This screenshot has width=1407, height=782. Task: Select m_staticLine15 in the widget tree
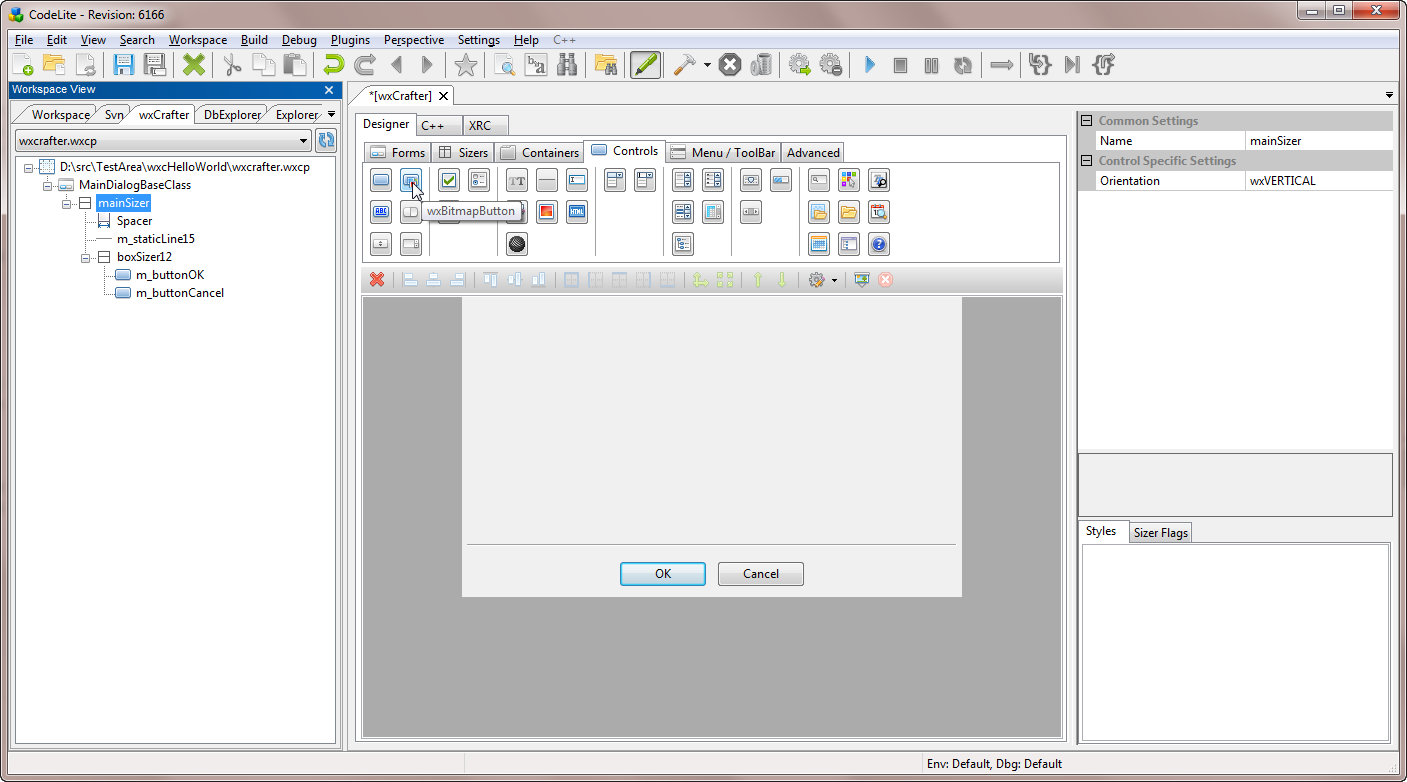click(x=155, y=239)
